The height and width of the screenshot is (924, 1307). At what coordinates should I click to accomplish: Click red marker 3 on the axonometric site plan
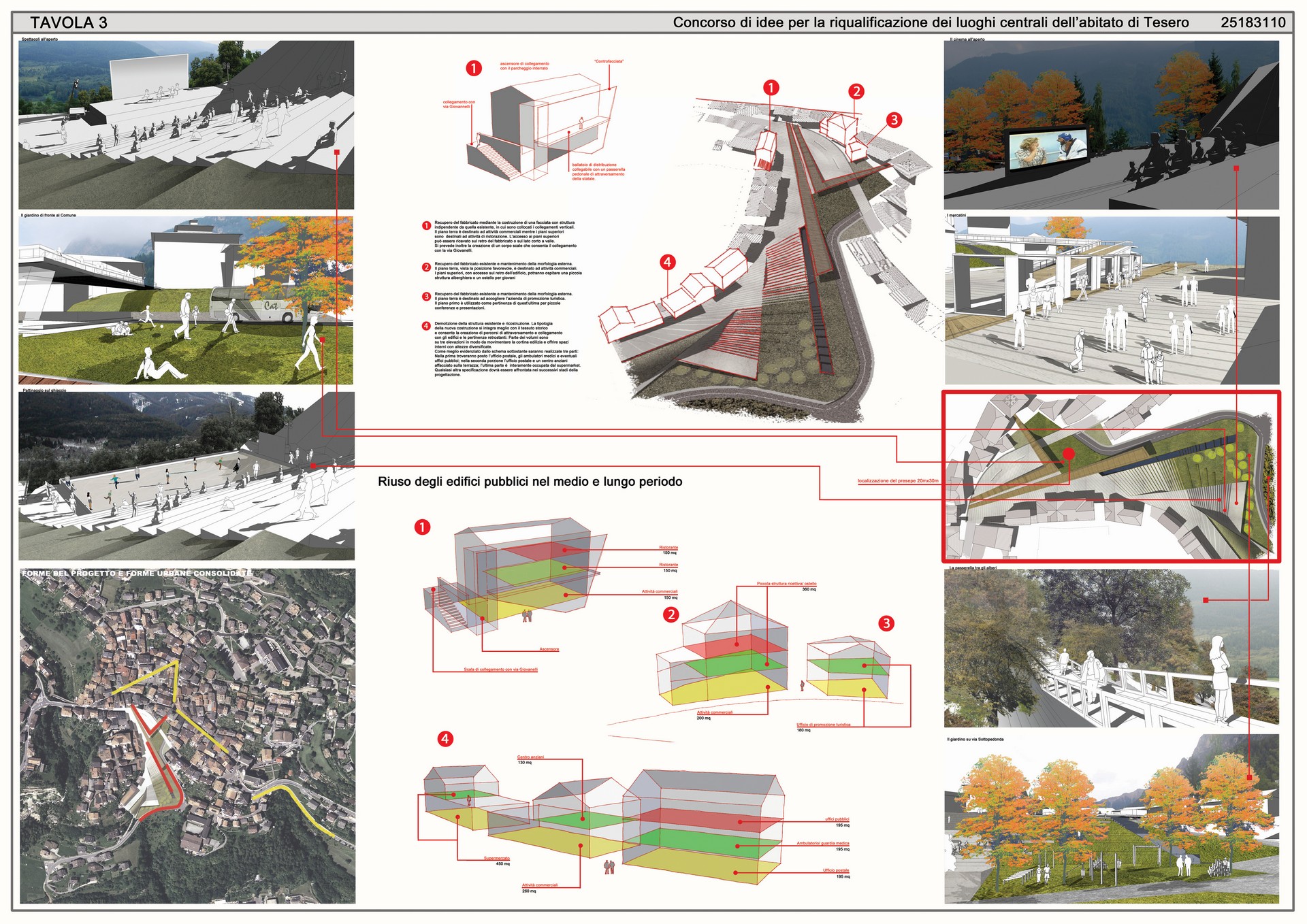[x=894, y=120]
